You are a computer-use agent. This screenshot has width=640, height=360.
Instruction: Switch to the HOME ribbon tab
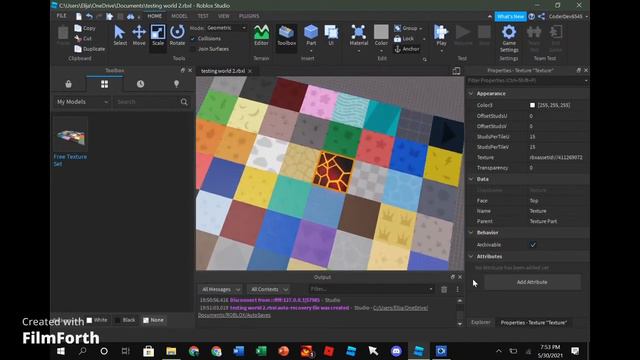pyautogui.click(x=154, y=16)
